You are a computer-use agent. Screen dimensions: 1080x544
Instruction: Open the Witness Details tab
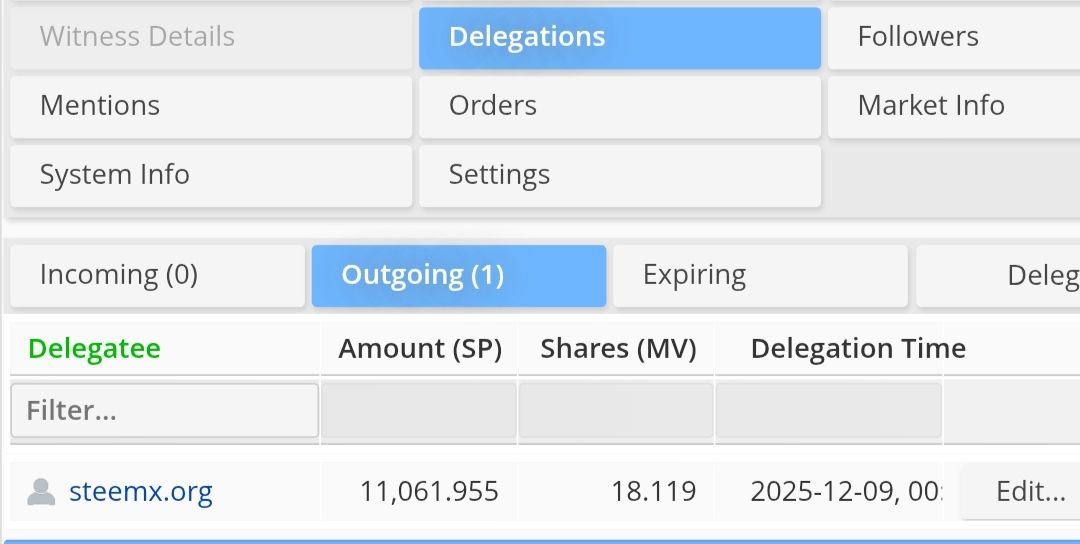(211, 38)
